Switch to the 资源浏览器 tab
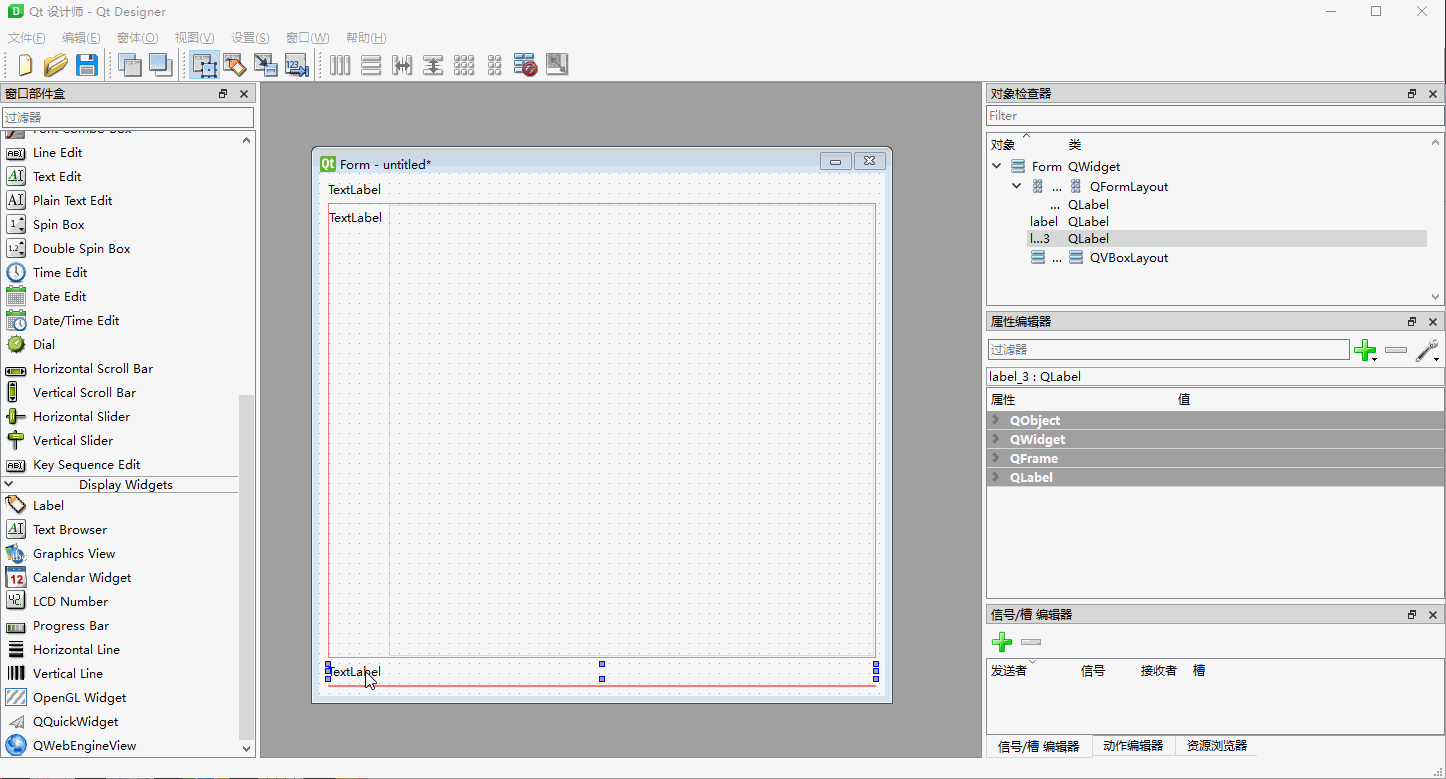Image resolution: width=1446 pixels, height=779 pixels. click(1219, 745)
